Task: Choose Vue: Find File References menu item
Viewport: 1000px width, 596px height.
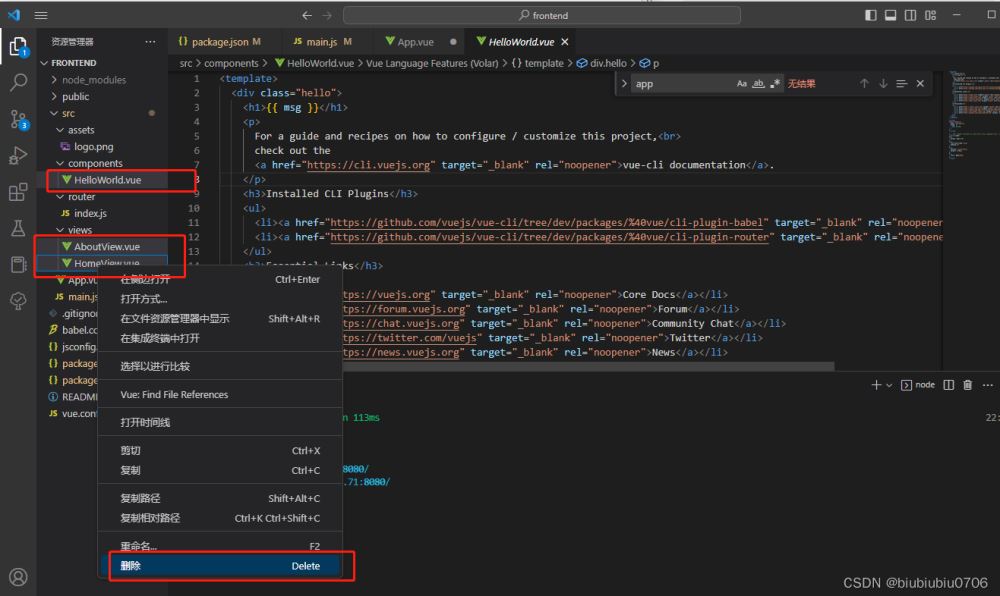Action: click(174, 395)
